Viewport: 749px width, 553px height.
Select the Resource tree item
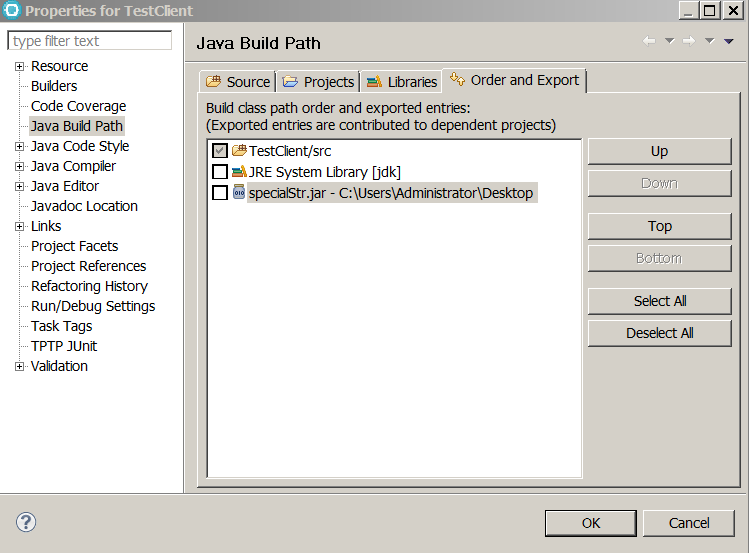point(59,66)
